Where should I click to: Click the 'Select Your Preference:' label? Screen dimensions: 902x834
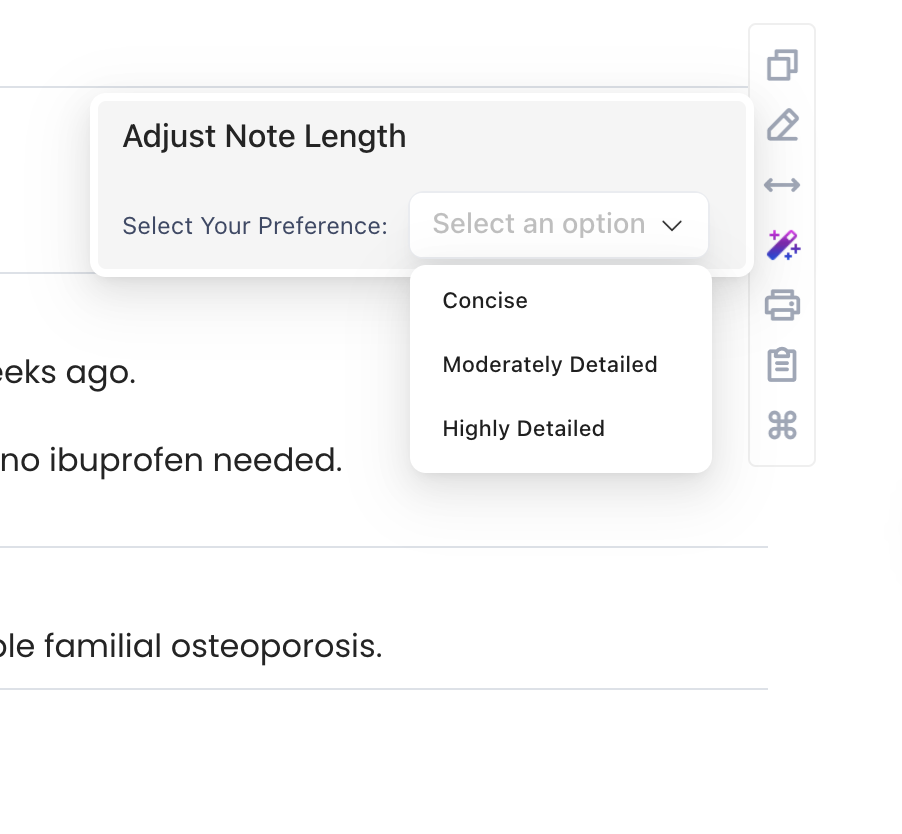(x=254, y=226)
